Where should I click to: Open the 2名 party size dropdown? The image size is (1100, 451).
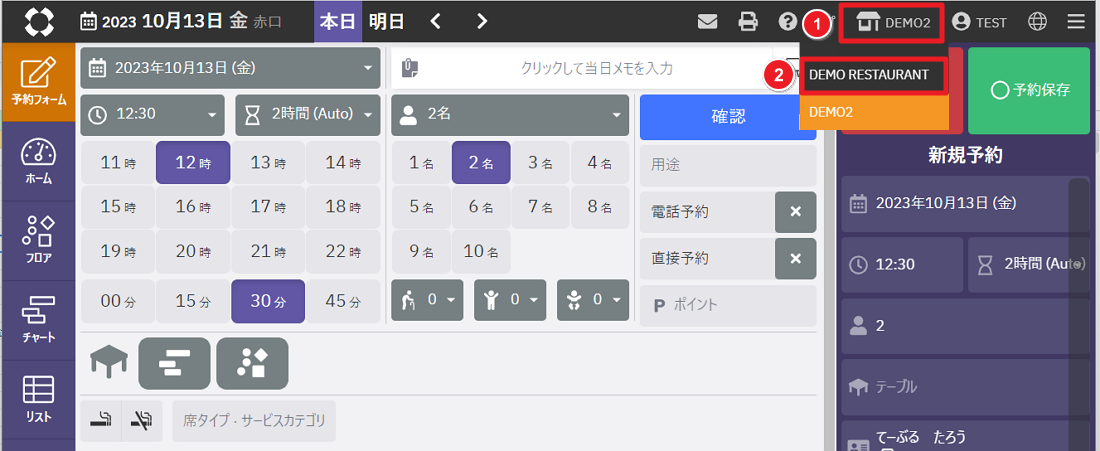click(x=509, y=114)
